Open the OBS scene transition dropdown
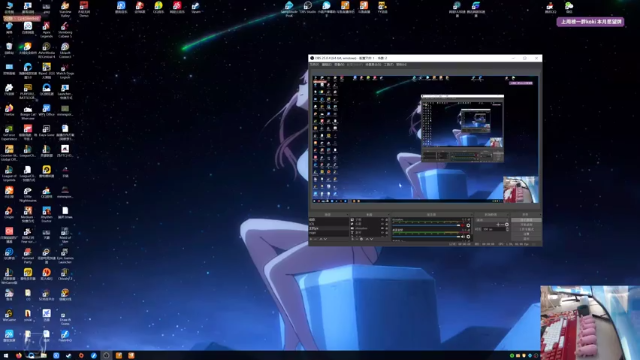The image size is (640, 360). click(x=492, y=220)
